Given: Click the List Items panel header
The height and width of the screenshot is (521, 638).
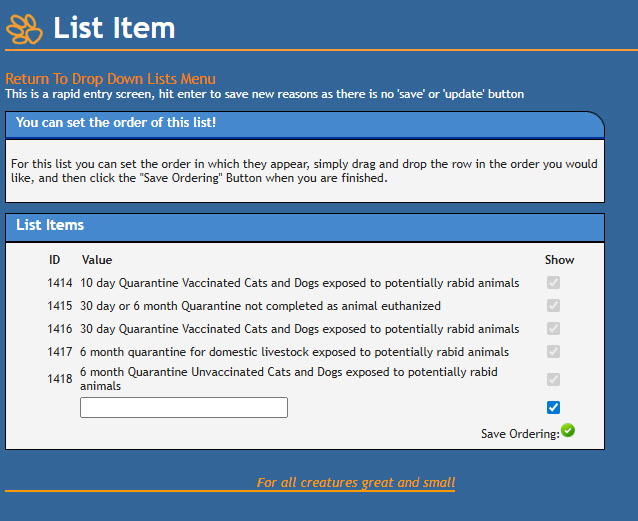Looking at the screenshot, I should [x=304, y=226].
